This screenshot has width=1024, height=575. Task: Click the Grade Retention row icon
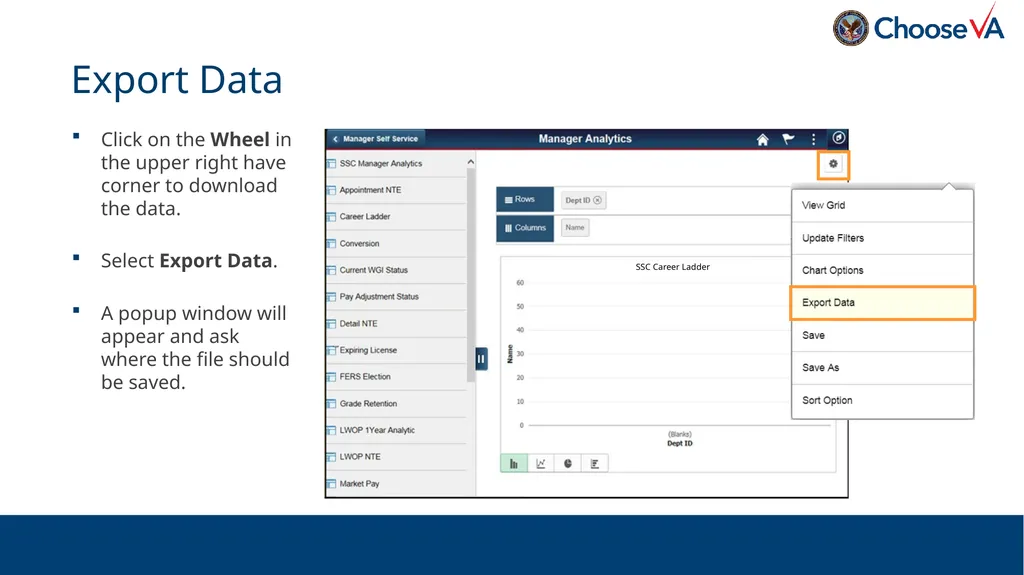pyautogui.click(x=332, y=404)
